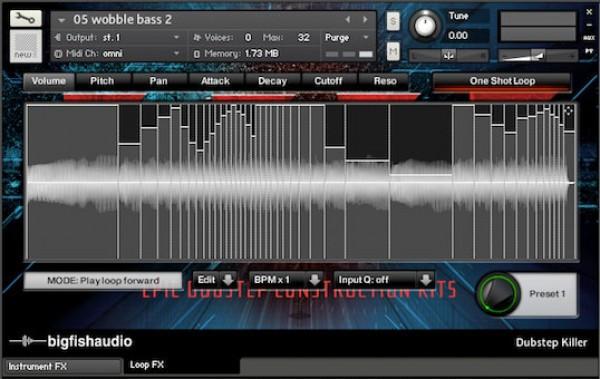Click the dice icon in the waveform corner
Screen dimensions: 600x379
pos(569,111)
